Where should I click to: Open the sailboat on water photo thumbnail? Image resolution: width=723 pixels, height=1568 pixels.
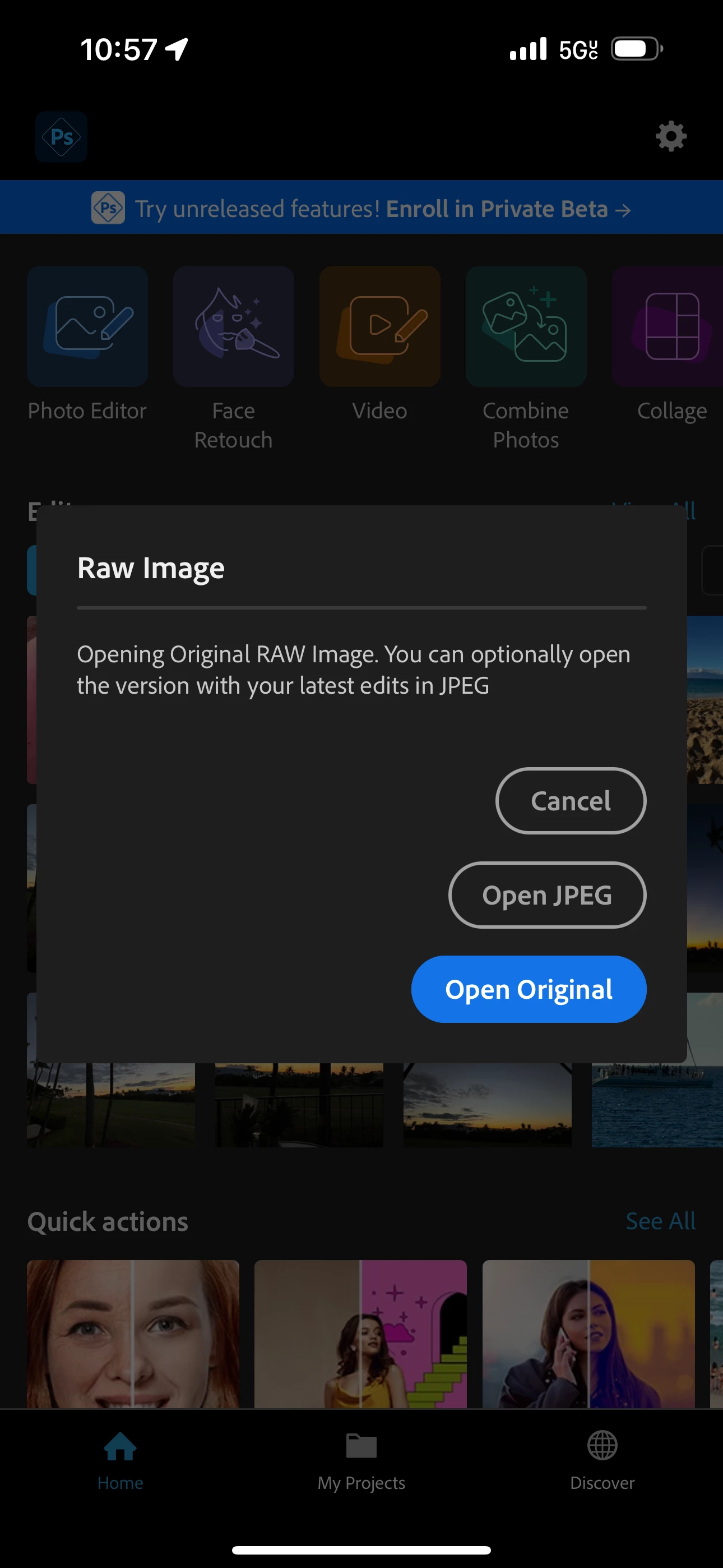tap(657, 1105)
